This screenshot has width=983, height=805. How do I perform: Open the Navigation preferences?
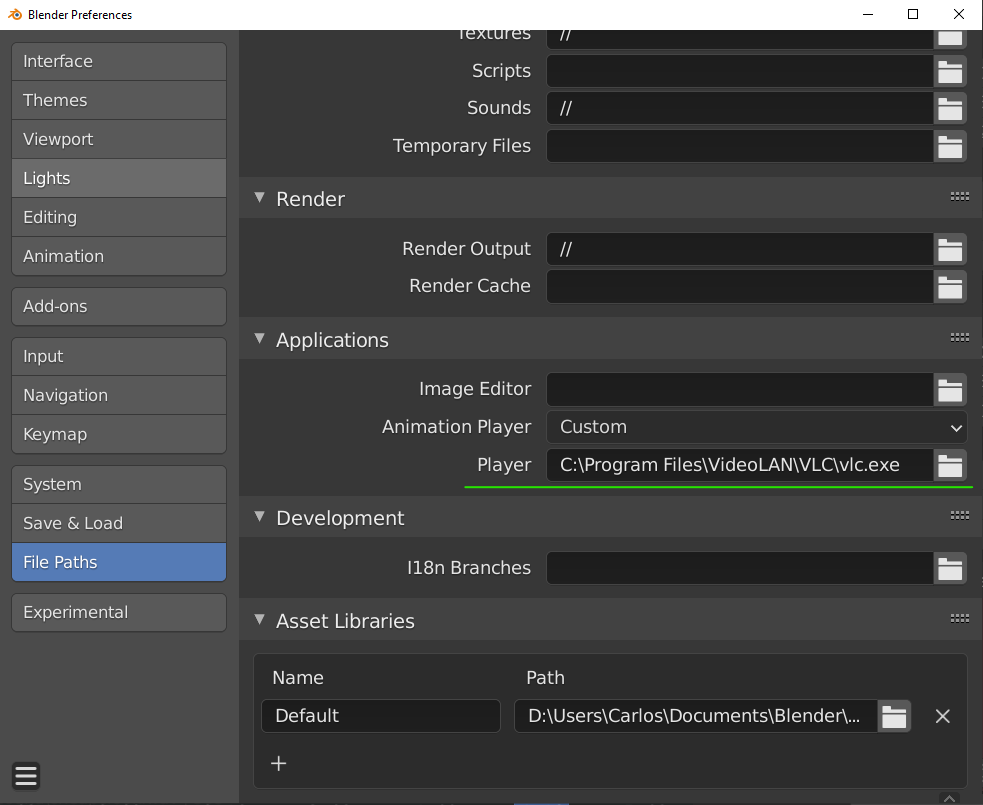118,395
